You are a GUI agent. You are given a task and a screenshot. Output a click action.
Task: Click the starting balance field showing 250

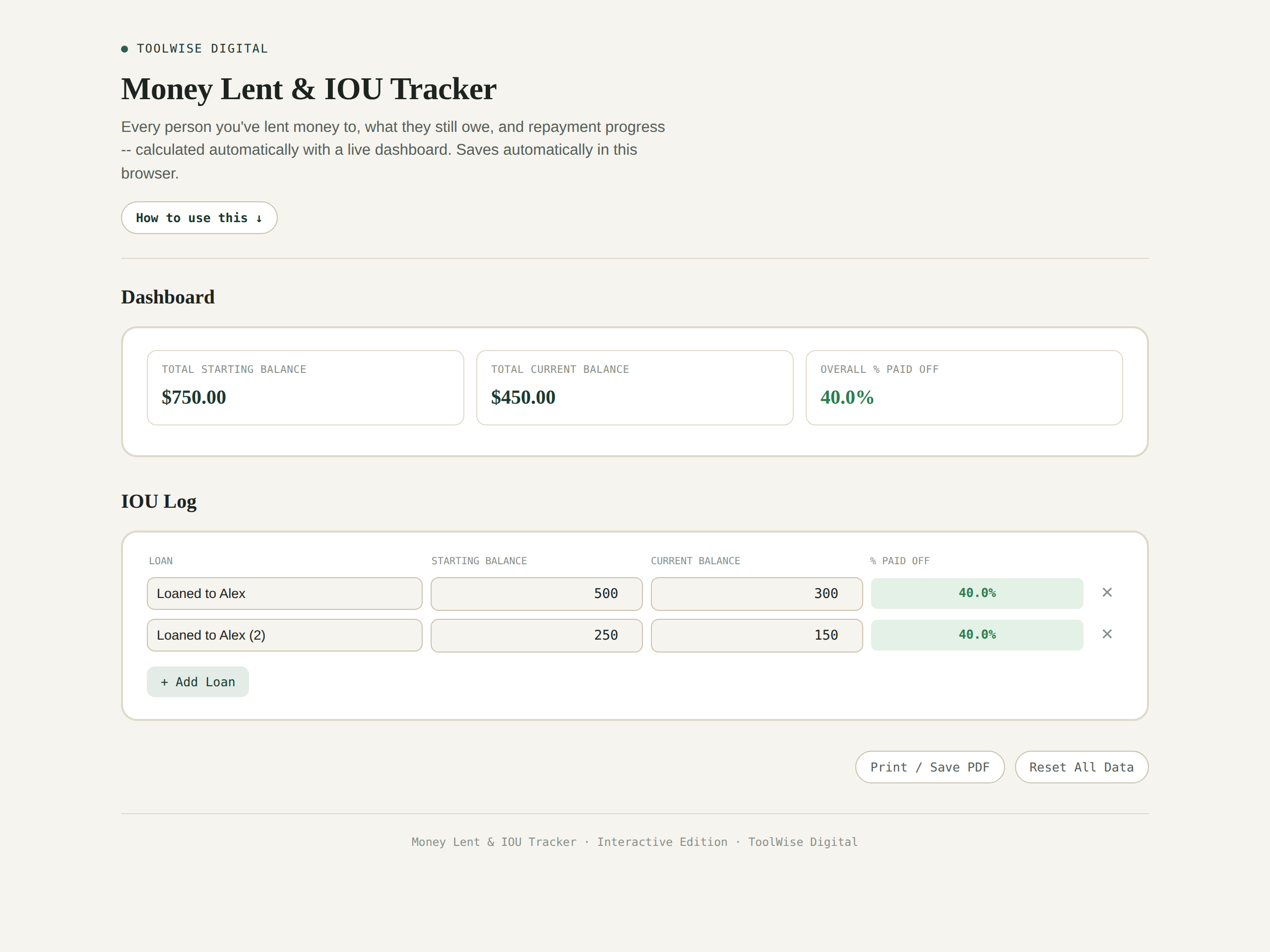pyautogui.click(x=536, y=635)
